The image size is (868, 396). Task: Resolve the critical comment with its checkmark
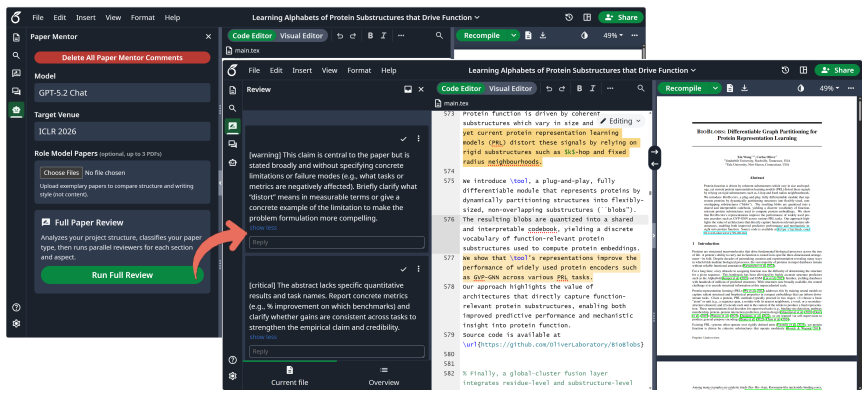tap(404, 269)
